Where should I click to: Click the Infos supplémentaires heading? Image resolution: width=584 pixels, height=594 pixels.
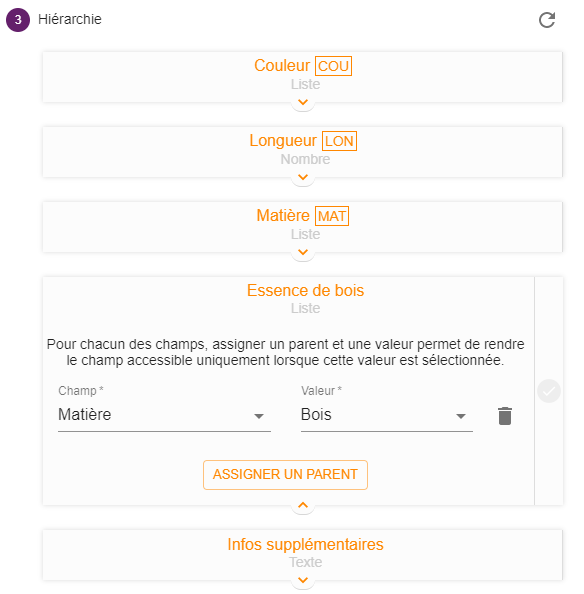pos(305,544)
